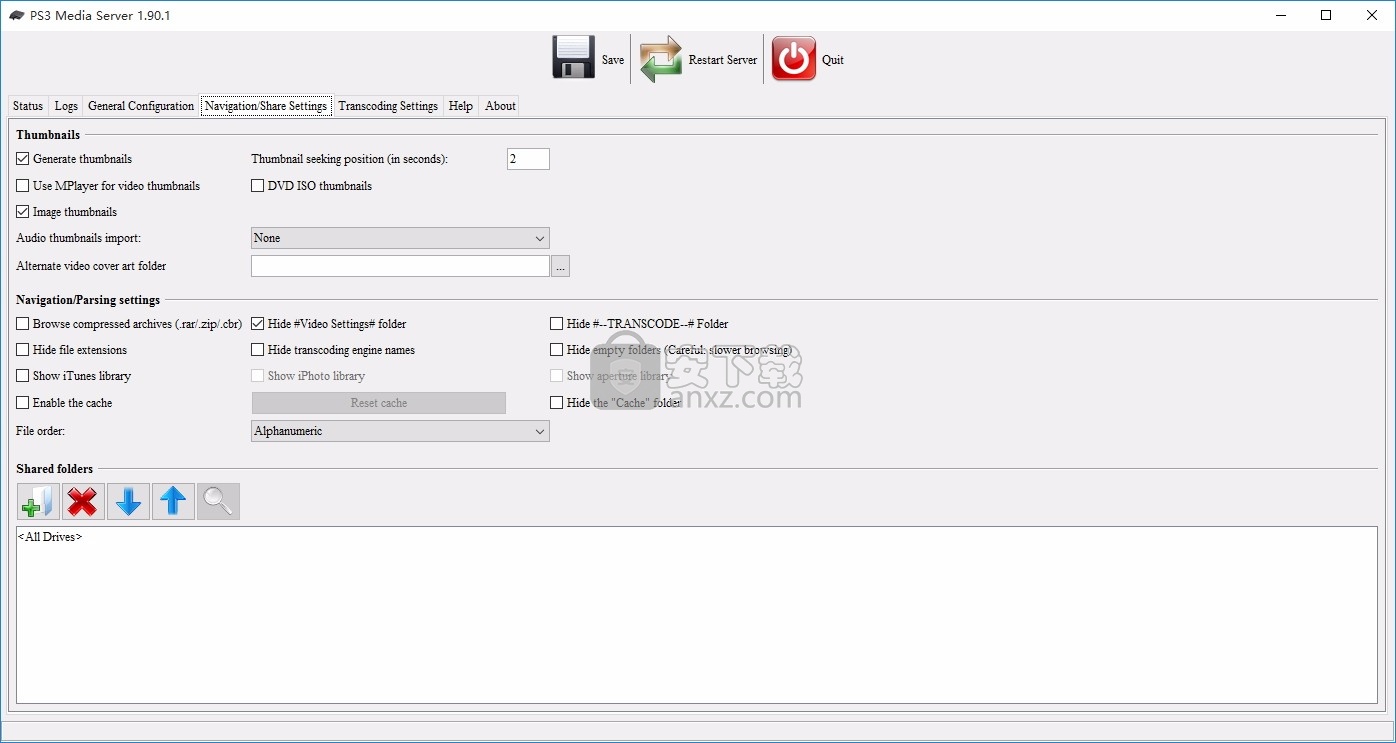Screen dimensions: 1396x743
Task: Switch to the About tab
Action: click(x=500, y=106)
